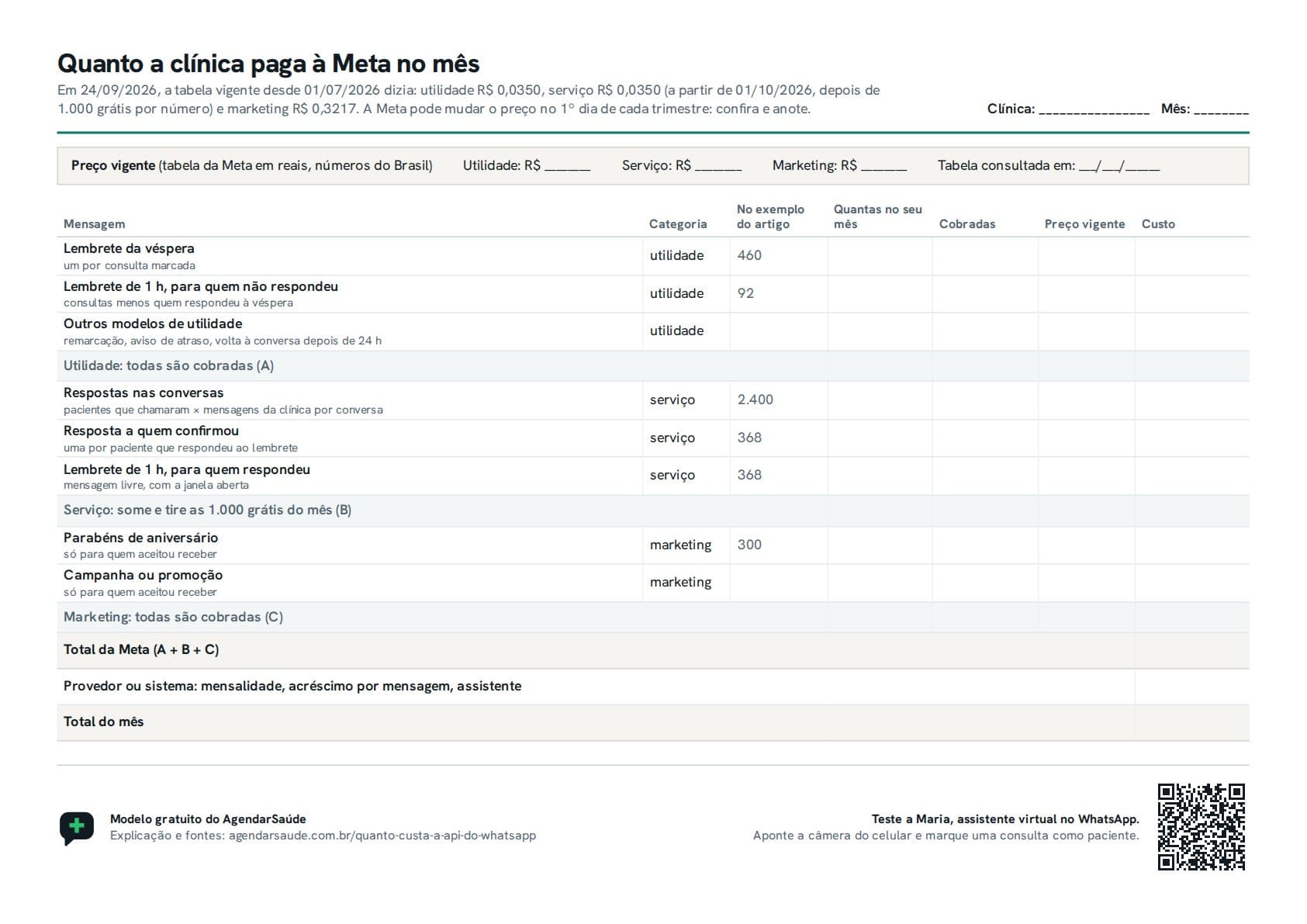1307x924 pixels.
Task: Select 'Lembrete de 1 h, para quem respondeu'
Action: (187, 469)
